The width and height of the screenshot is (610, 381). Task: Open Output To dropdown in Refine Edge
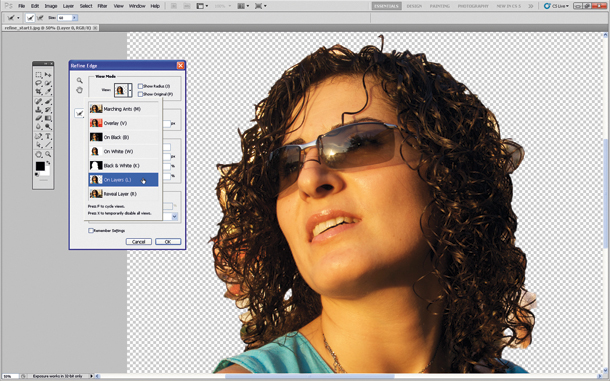175,217
